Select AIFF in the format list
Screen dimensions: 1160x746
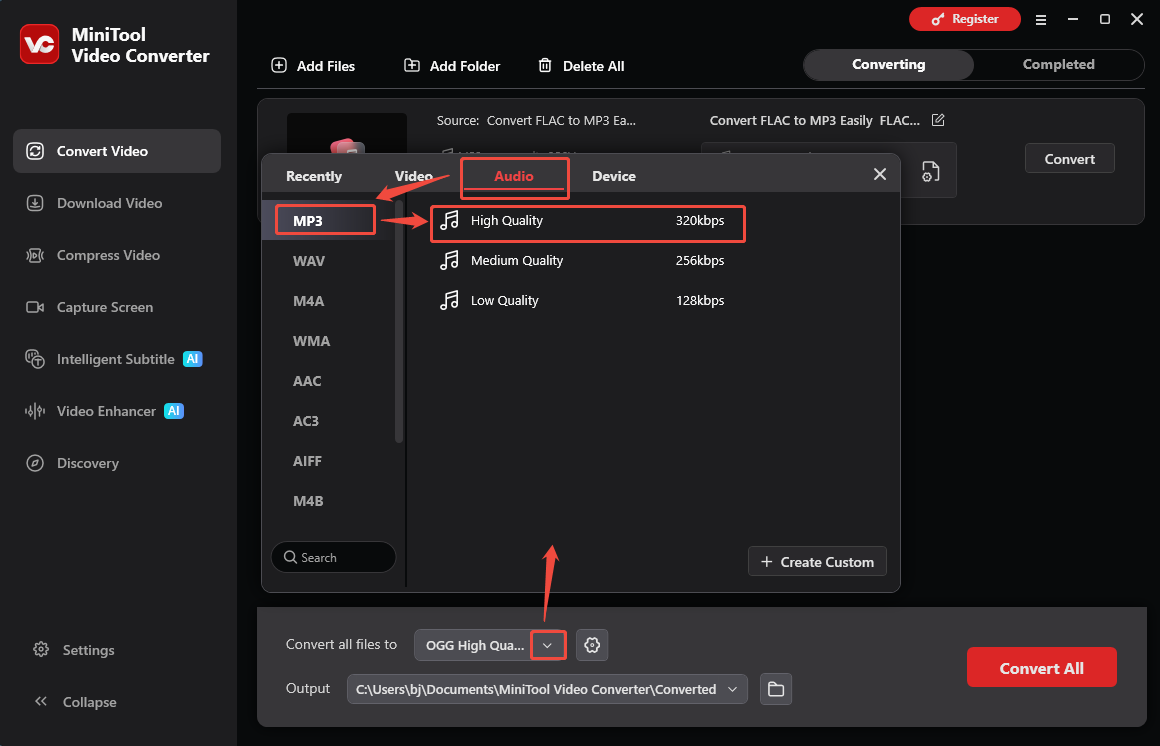tap(308, 460)
